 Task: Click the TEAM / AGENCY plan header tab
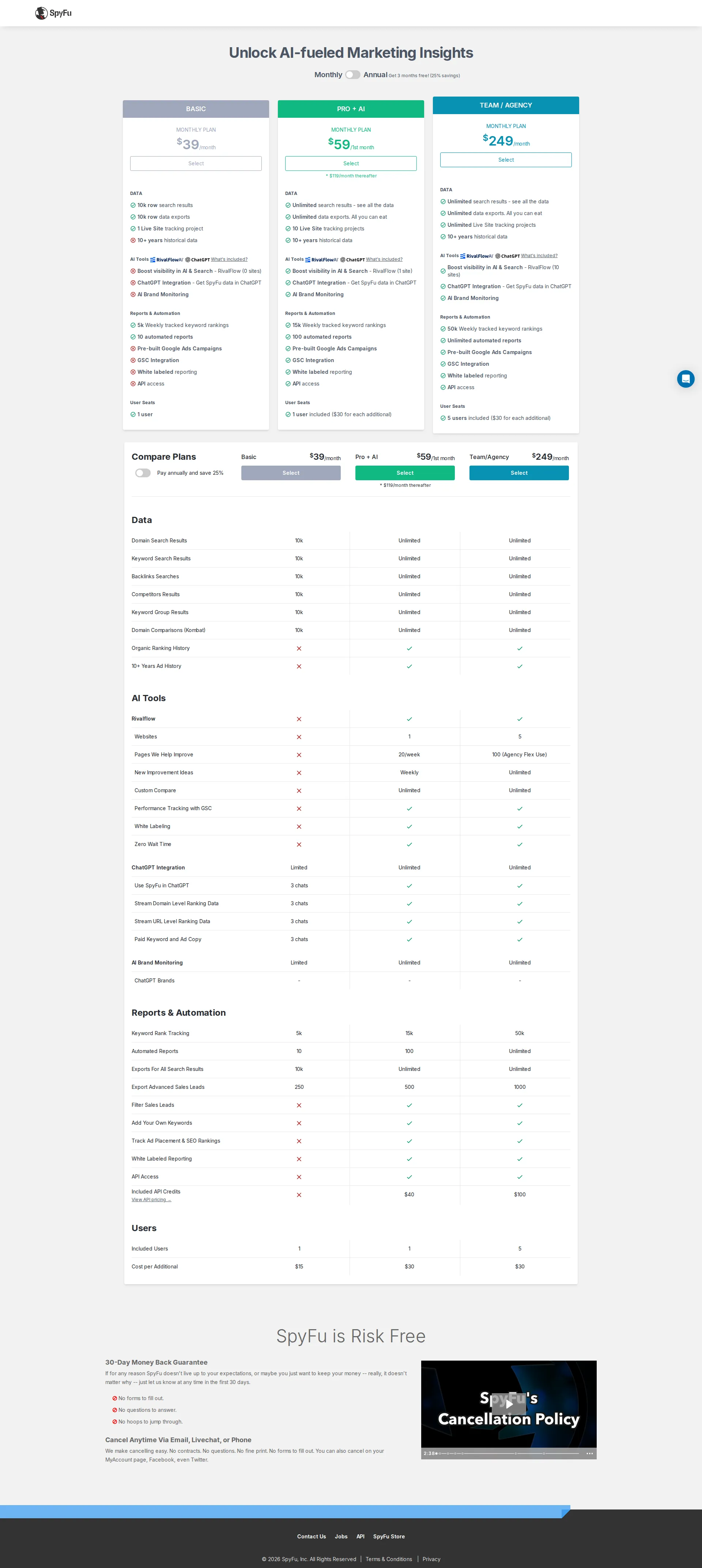(506, 105)
